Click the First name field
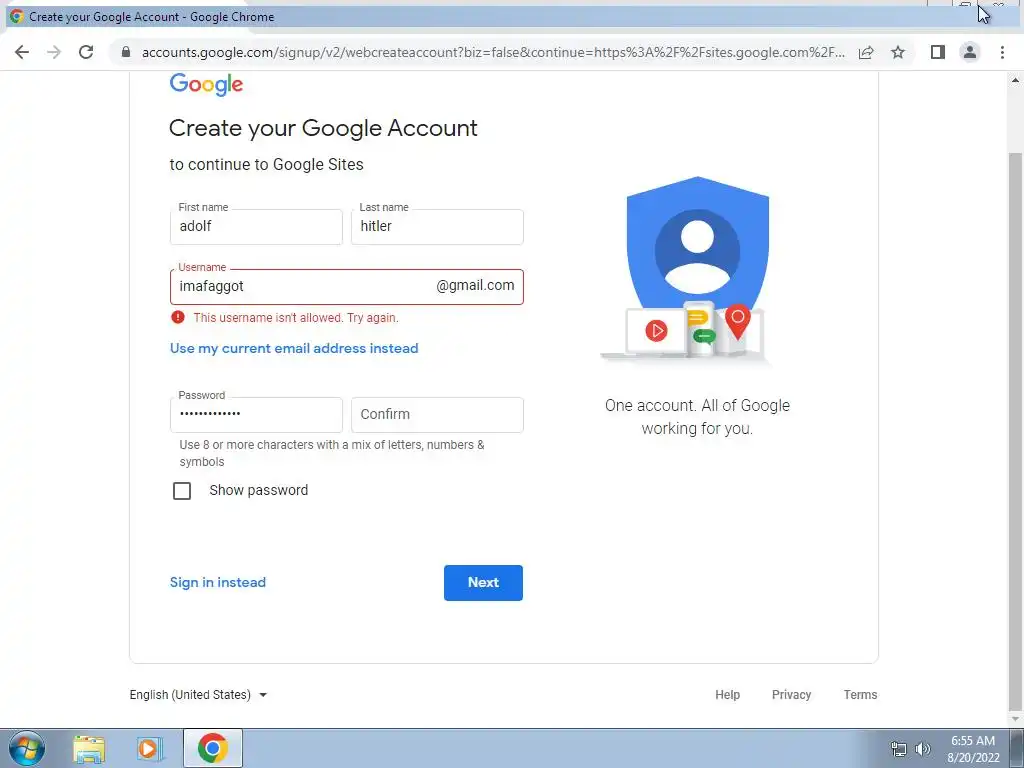1024x768 pixels. [x=256, y=227]
